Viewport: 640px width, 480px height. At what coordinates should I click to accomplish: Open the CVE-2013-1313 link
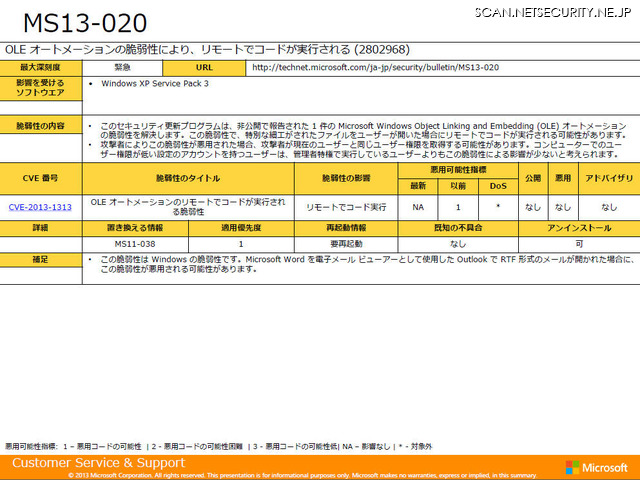point(40,207)
